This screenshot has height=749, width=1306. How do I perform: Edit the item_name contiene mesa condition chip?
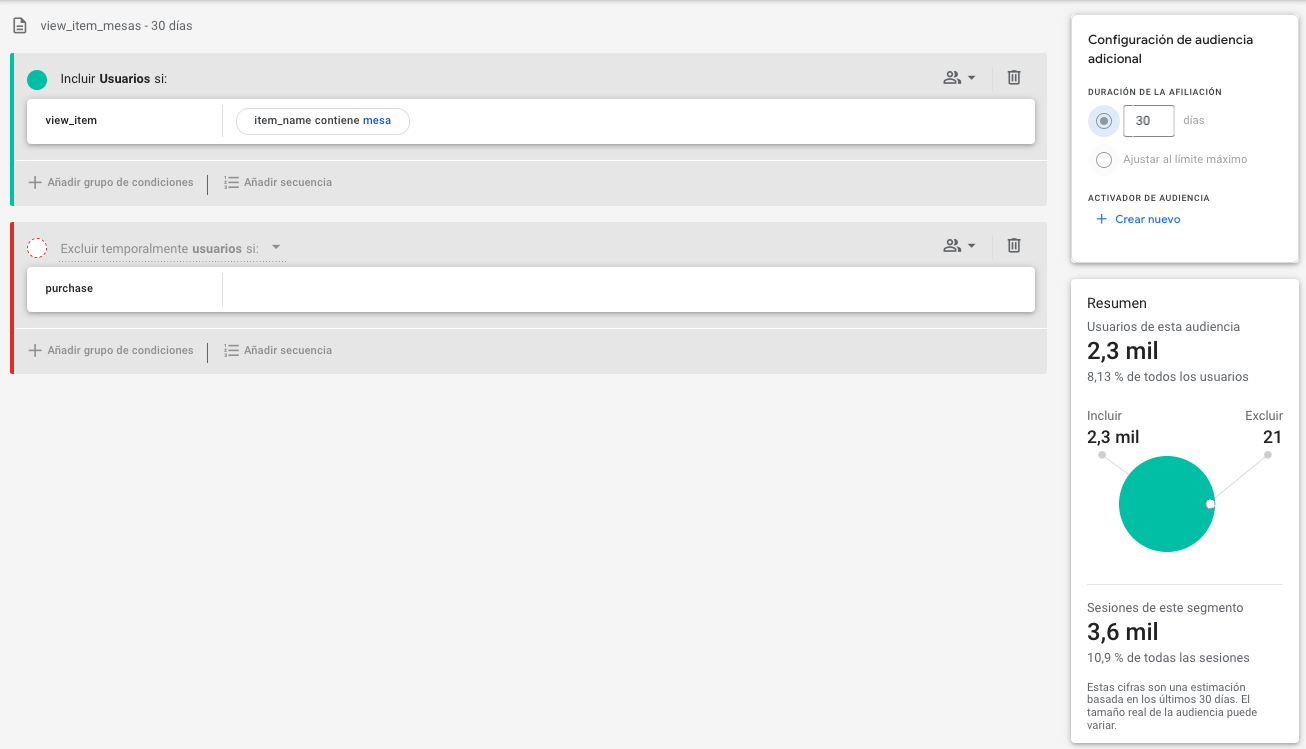(322, 120)
